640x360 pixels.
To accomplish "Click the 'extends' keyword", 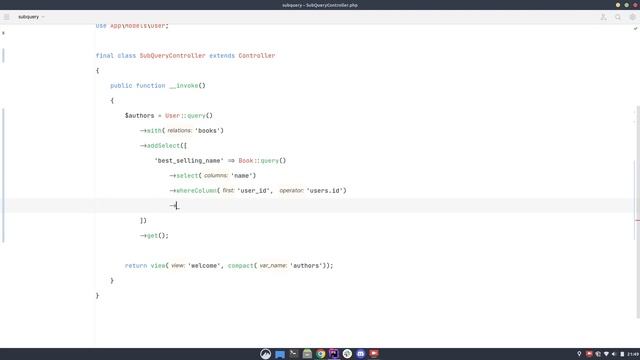I will pyautogui.click(x=222, y=56).
